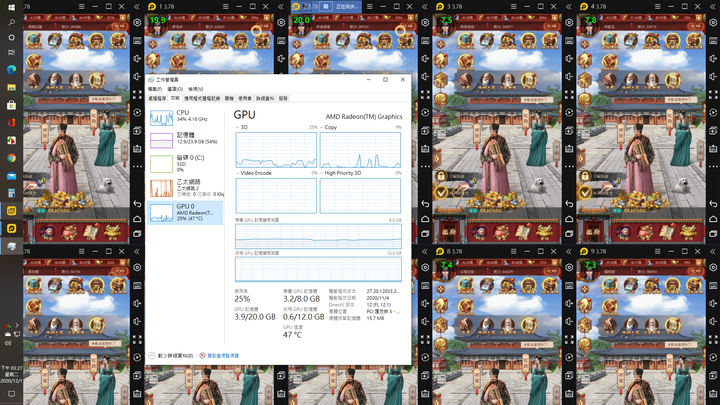Collapse sidebar with chevrons right of window 3

(x=568, y=6)
